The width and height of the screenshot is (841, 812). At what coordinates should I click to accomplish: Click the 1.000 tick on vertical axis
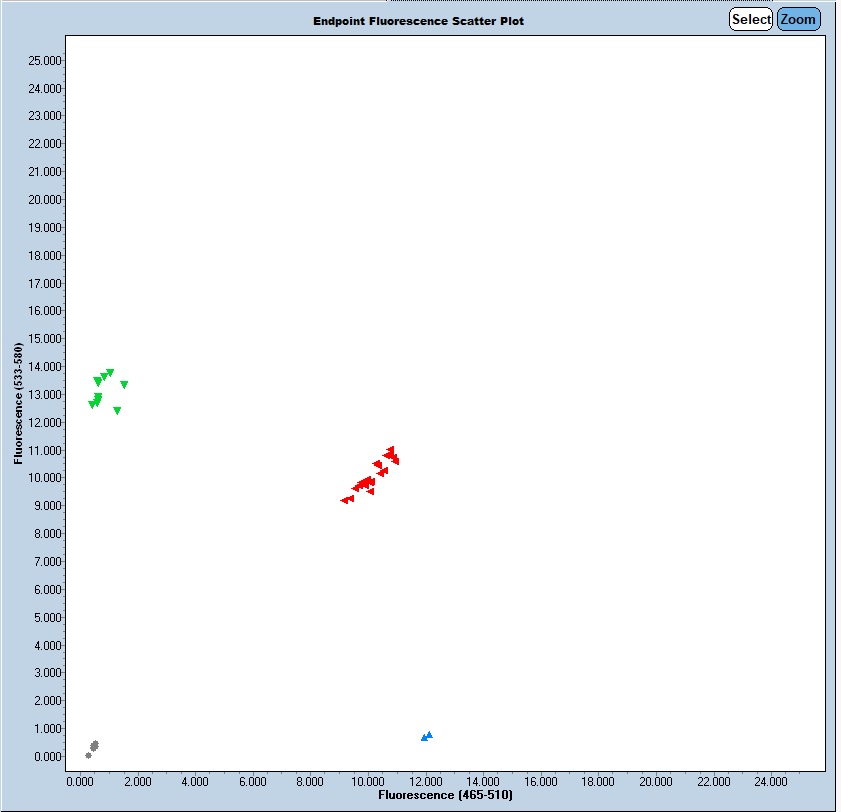[x=46, y=729]
